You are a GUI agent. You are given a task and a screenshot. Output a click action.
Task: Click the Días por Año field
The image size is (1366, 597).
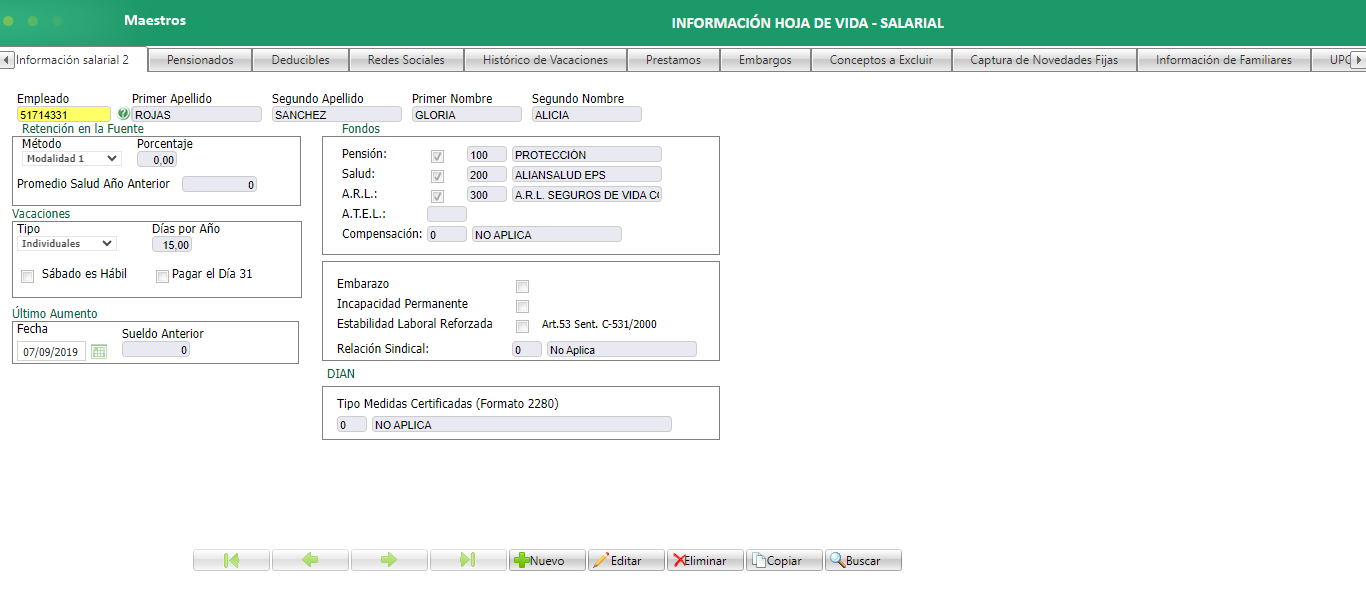[171, 245]
